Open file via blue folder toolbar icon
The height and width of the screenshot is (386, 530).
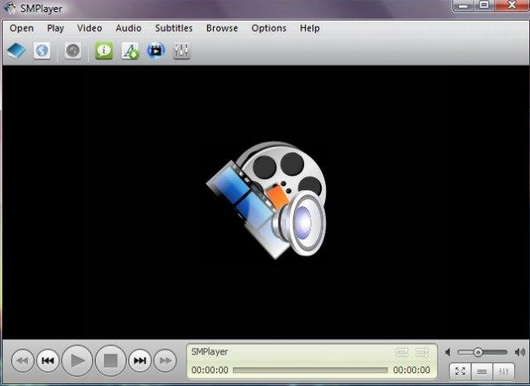pos(16,51)
